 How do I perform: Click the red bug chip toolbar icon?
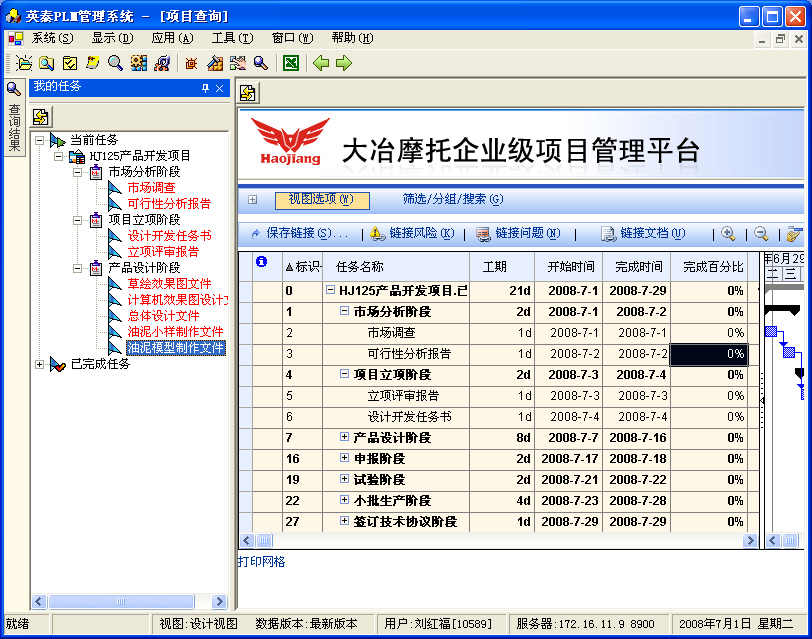click(x=191, y=63)
